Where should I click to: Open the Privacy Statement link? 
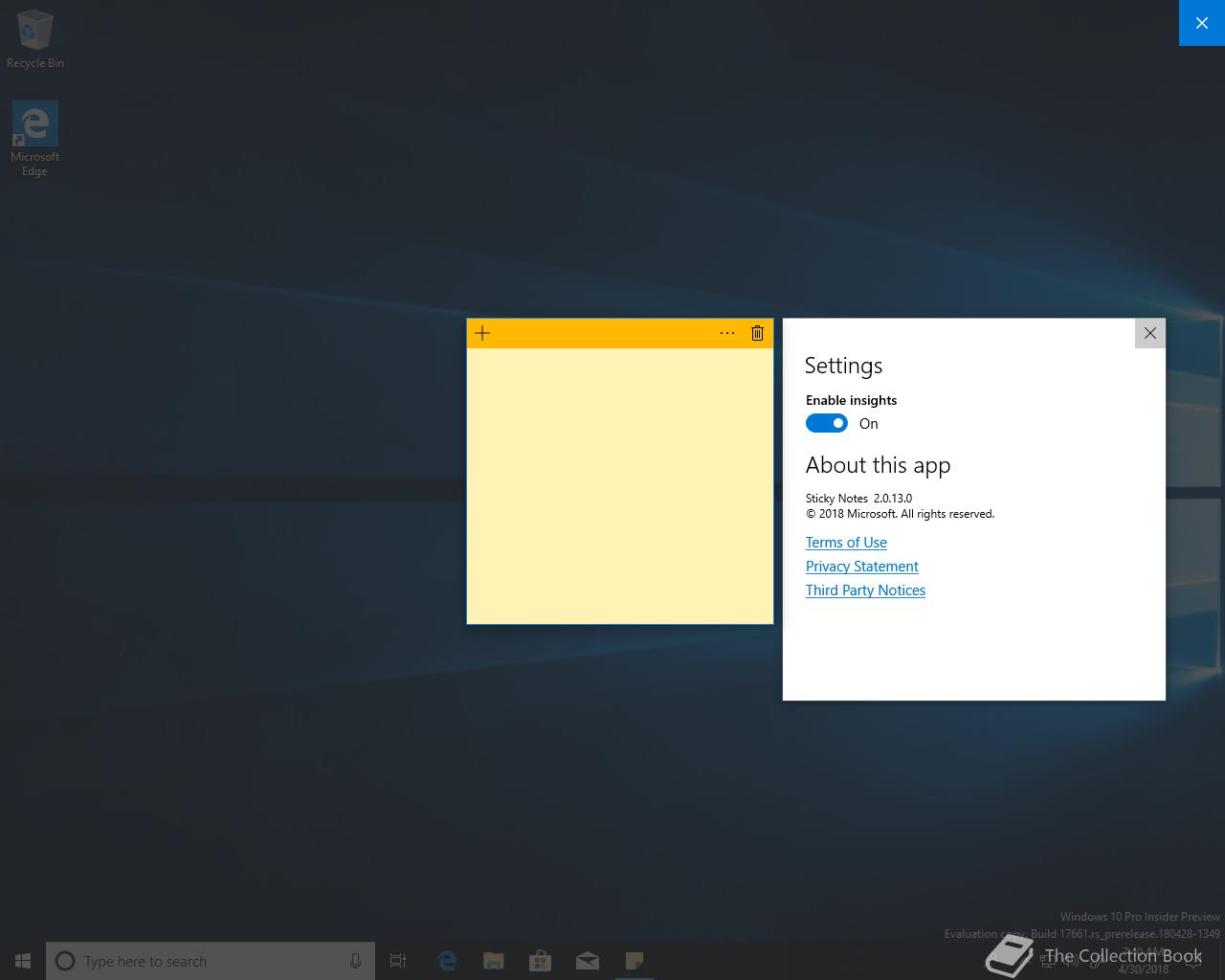861,567
